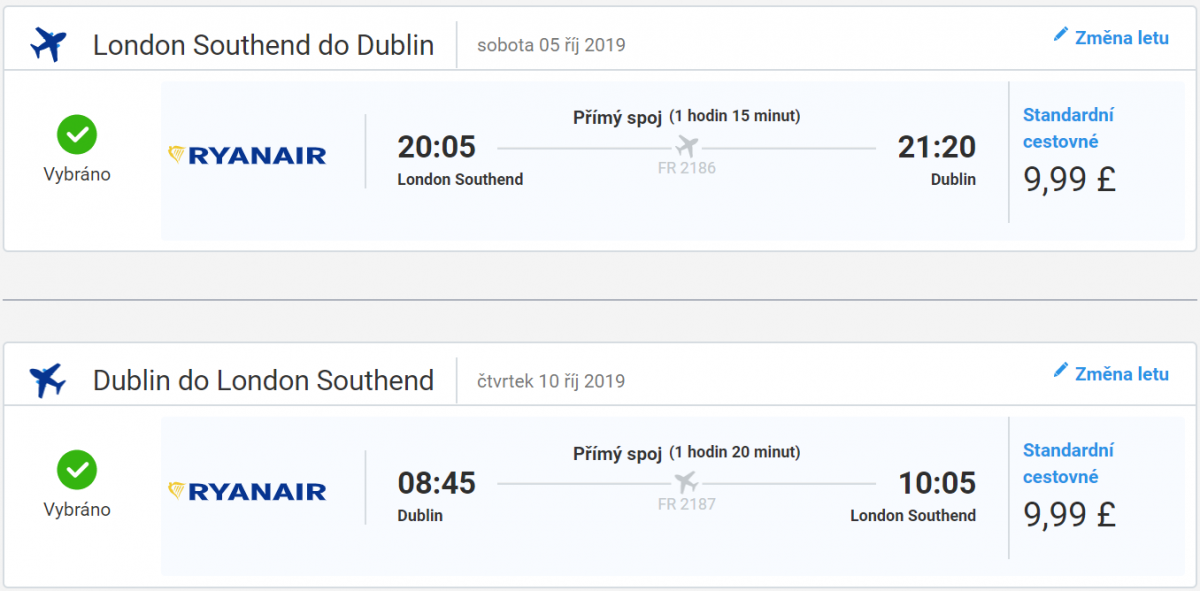Image resolution: width=1200 pixels, height=591 pixels.
Task: Select the Standardní cestovné fare on the return flight
Action: point(1068,463)
